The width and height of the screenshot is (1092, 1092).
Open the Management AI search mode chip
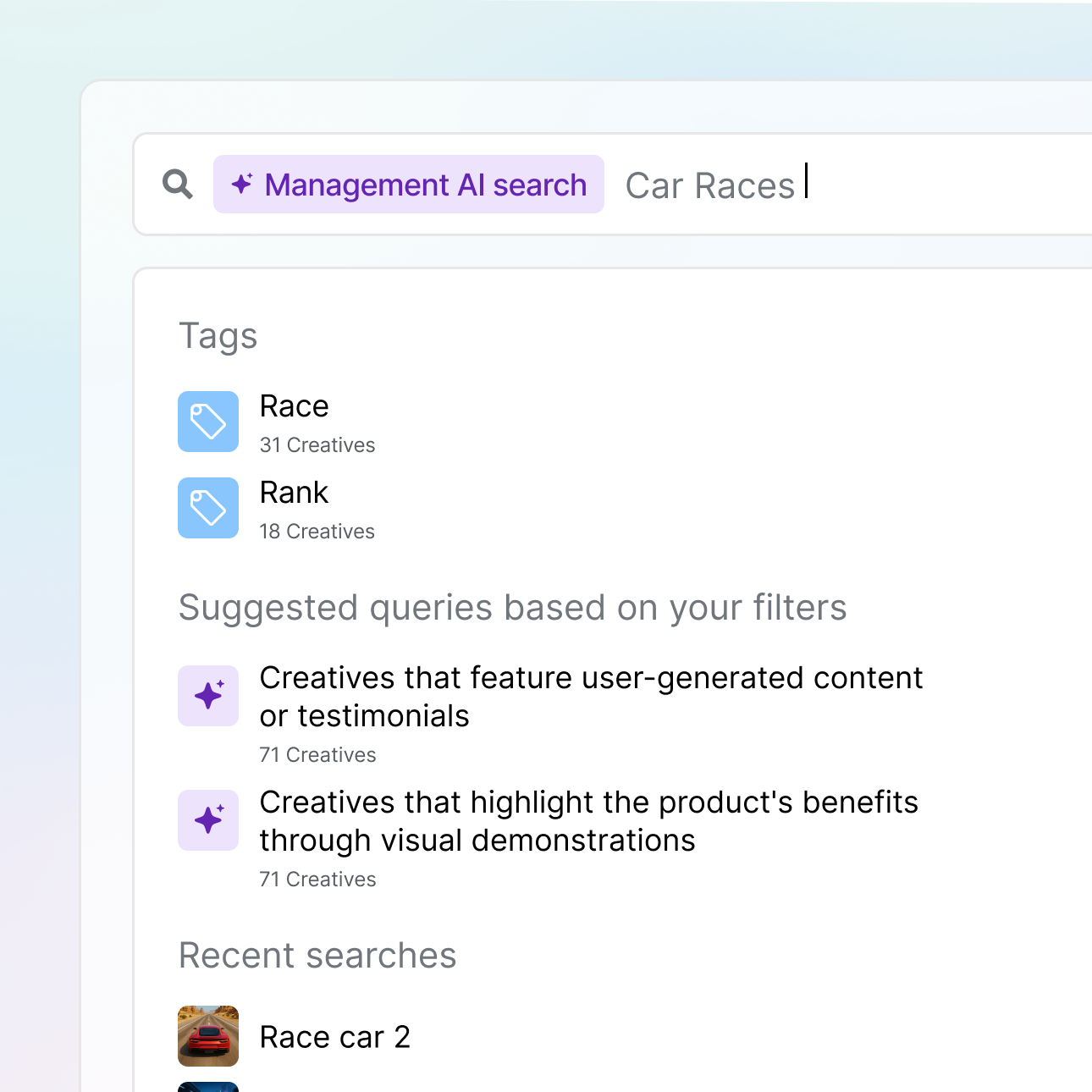coord(408,184)
